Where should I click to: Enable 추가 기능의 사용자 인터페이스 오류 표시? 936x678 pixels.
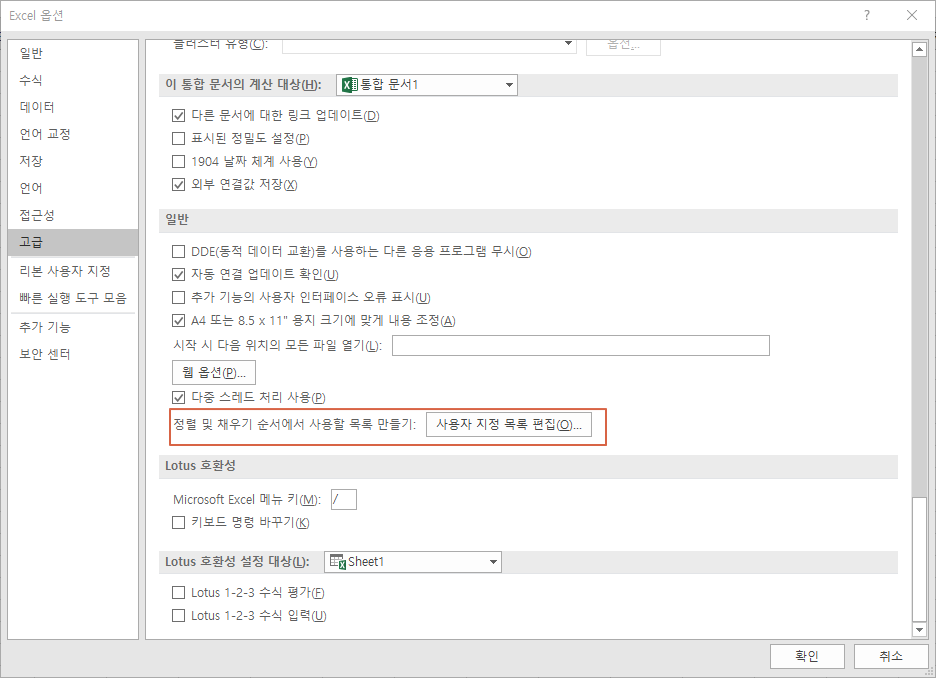tap(178, 297)
